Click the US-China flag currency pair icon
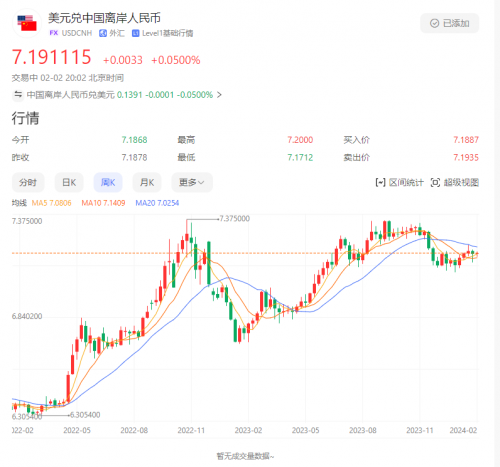 click(x=27, y=23)
